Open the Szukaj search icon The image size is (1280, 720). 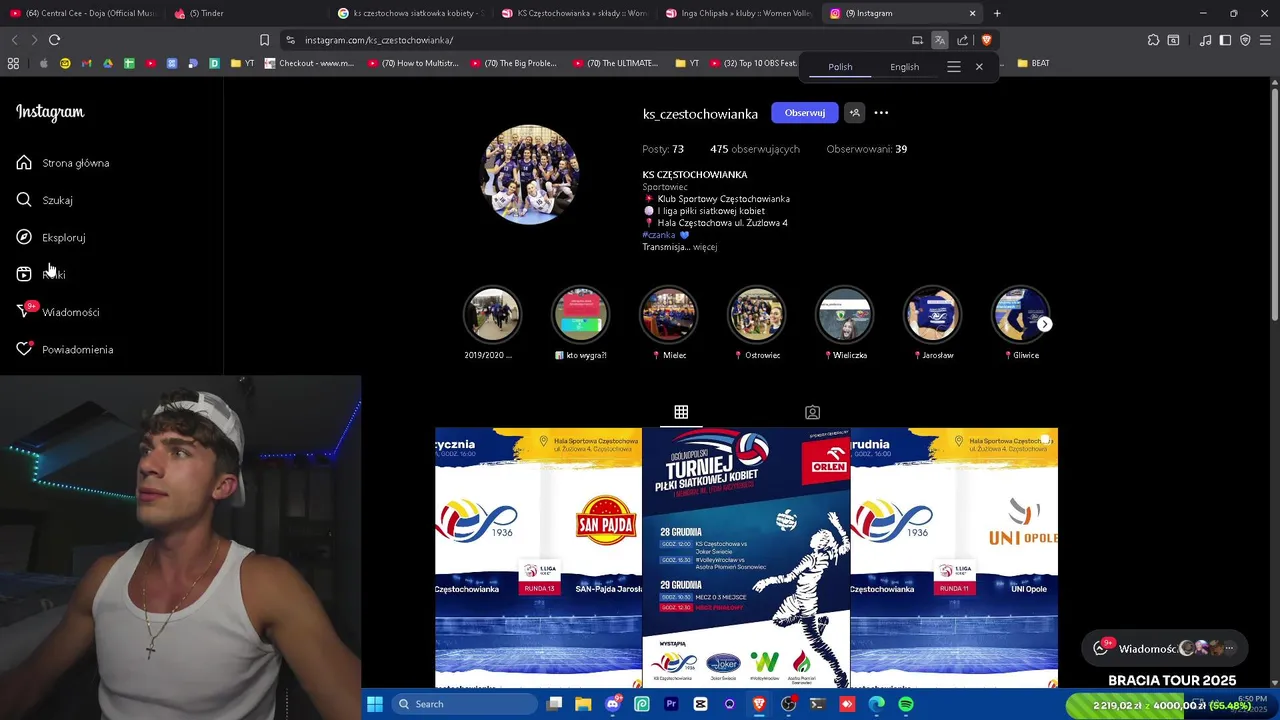click(x=24, y=200)
